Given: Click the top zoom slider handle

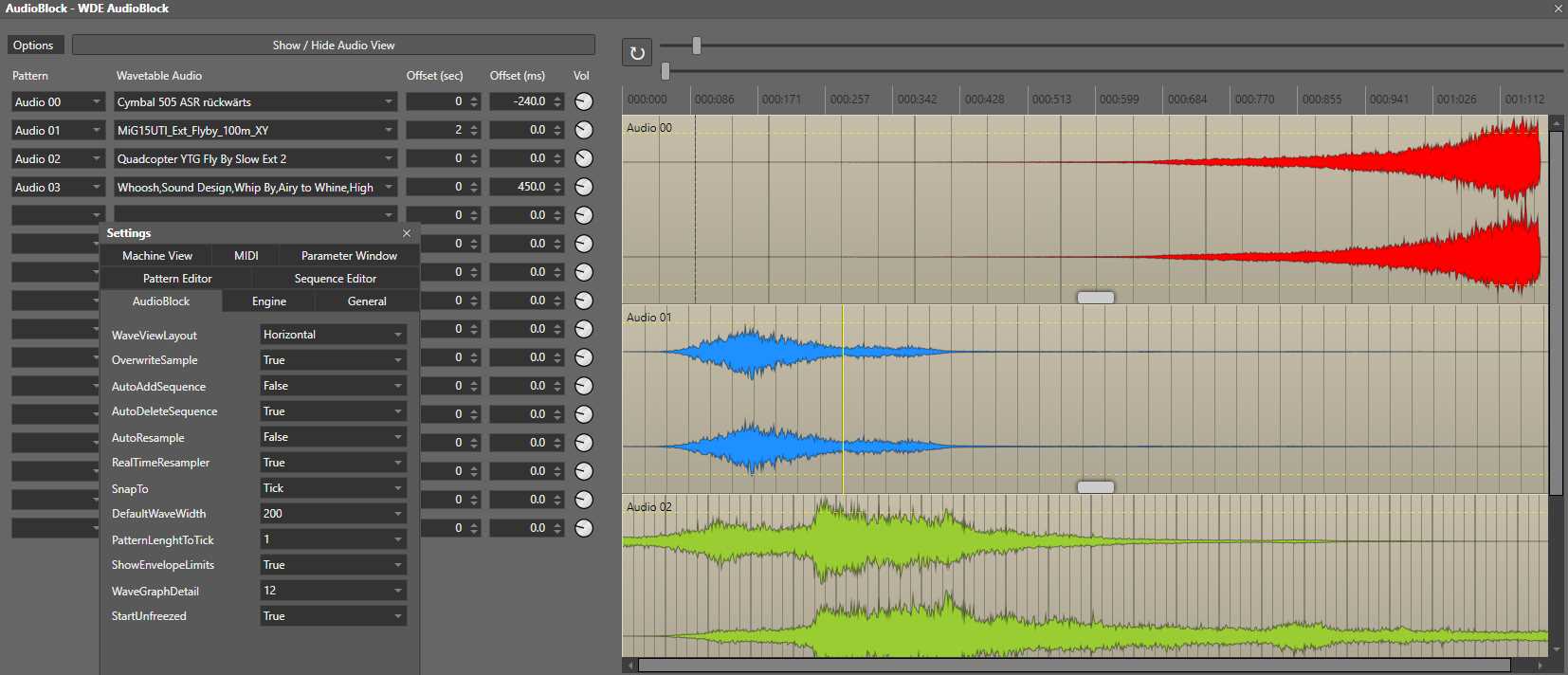Looking at the screenshot, I should [x=697, y=46].
